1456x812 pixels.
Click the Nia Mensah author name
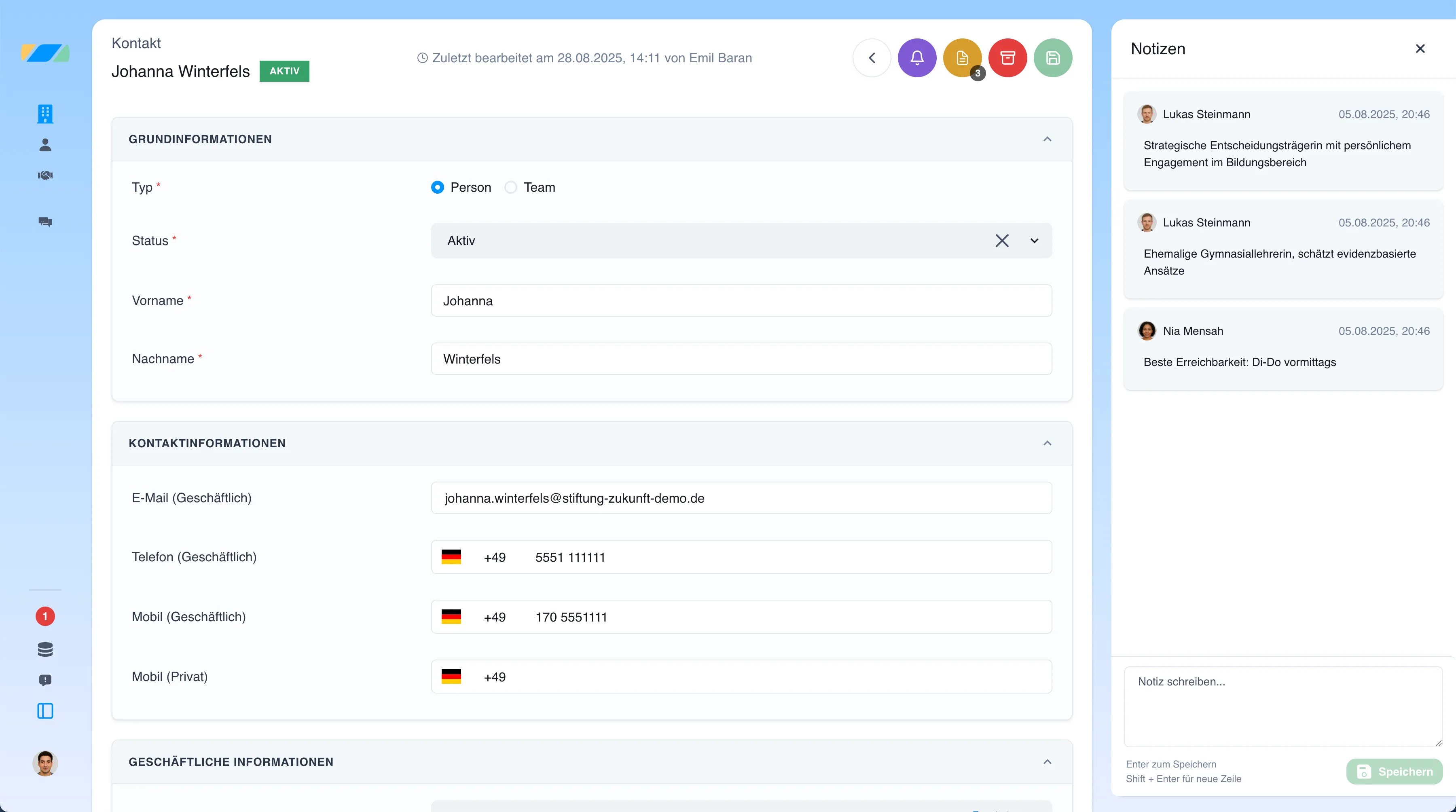tap(1193, 331)
